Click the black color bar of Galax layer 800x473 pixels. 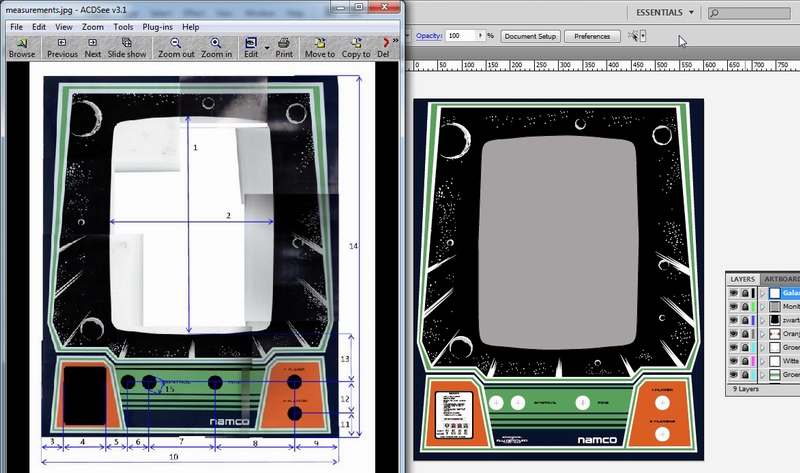pyautogui.click(x=753, y=293)
